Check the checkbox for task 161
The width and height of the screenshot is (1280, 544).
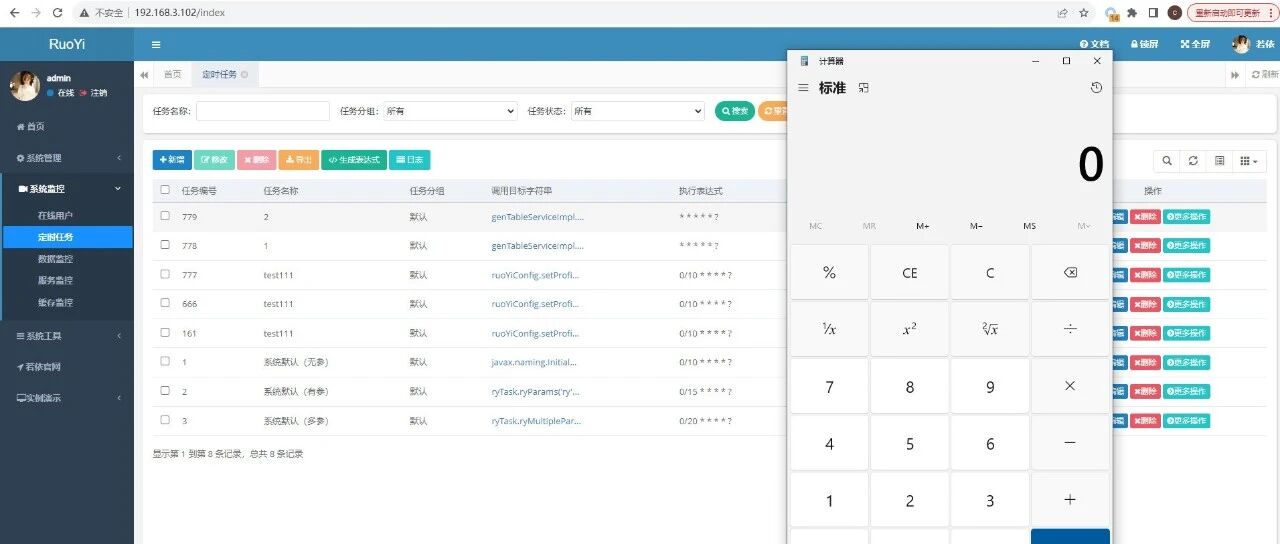pyautogui.click(x=165, y=333)
